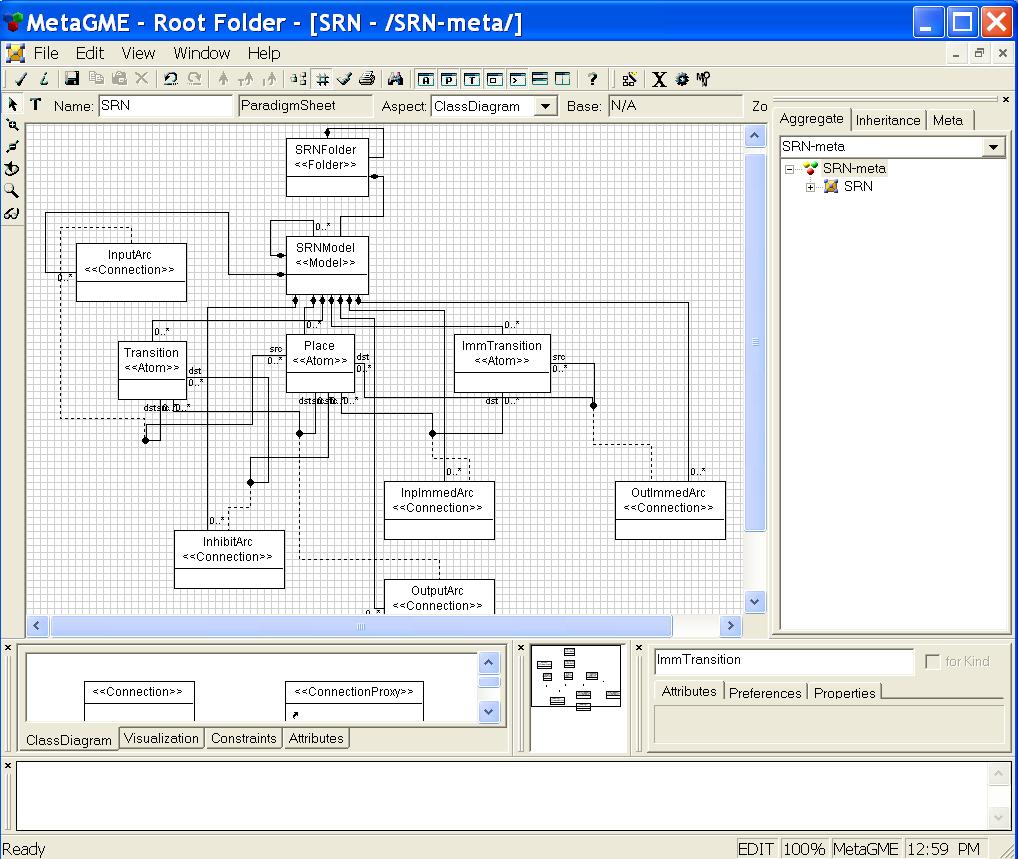The width and height of the screenshot is (1018, 859).
Task: Click the Undo arrow icon
Action: pos(171,79)
